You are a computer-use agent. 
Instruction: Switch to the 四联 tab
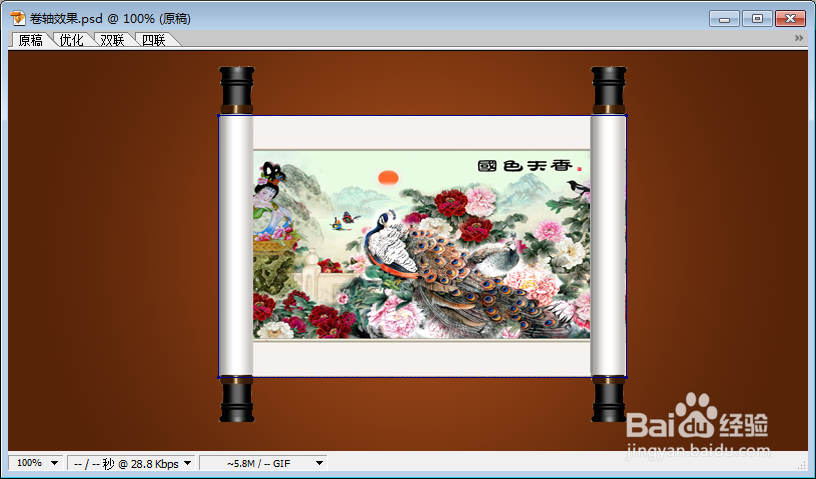[x=154, y=40]
